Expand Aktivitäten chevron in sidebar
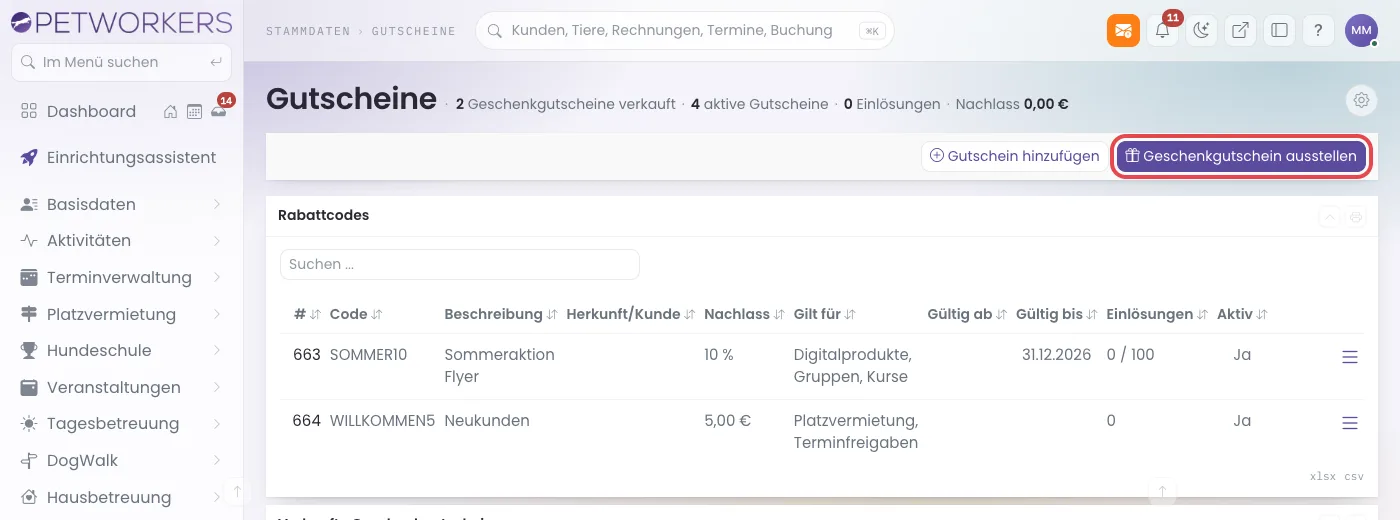 217,241
